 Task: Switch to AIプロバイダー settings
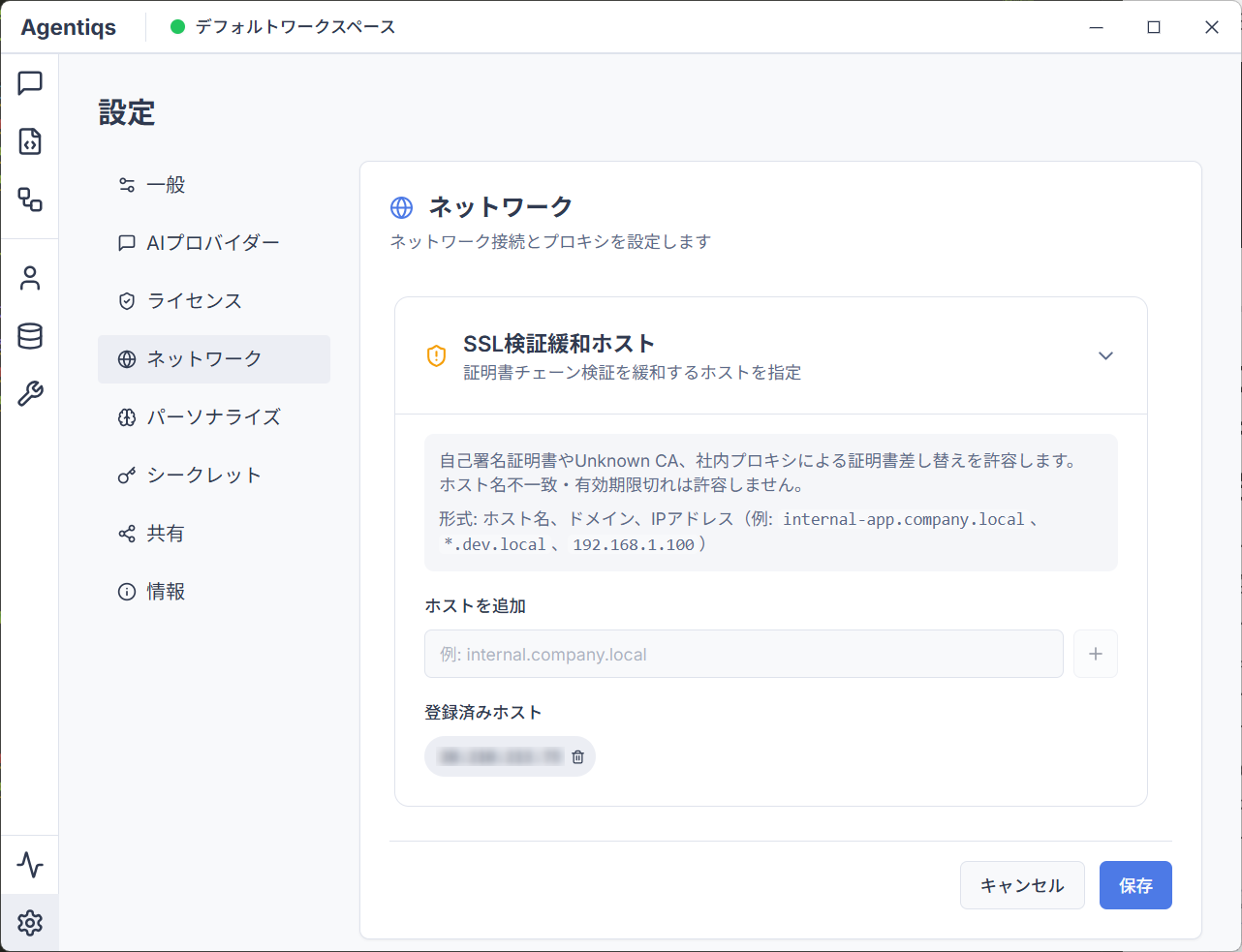tap(213, 243)
